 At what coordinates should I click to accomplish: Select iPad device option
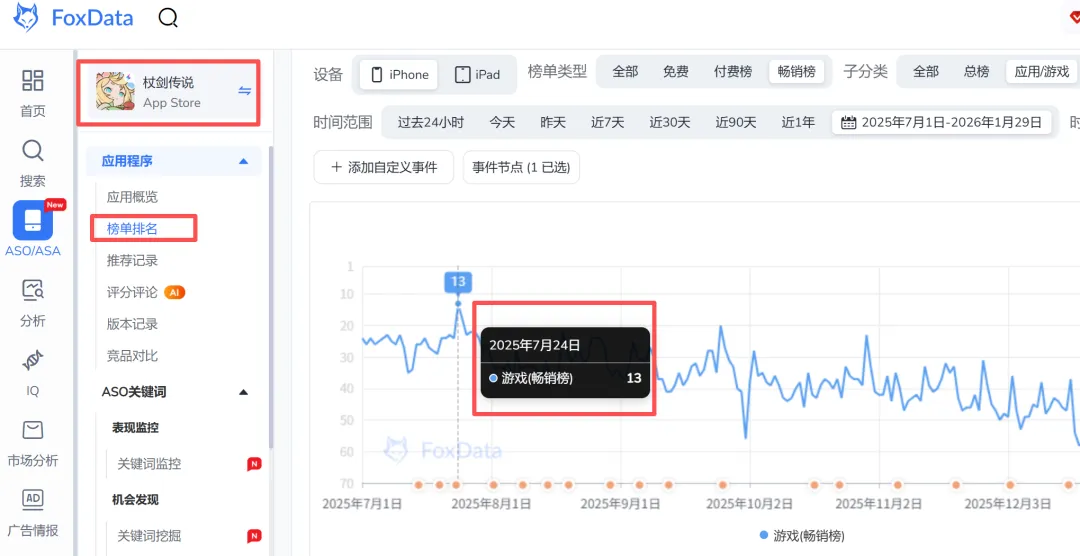(x=477, y=74)
